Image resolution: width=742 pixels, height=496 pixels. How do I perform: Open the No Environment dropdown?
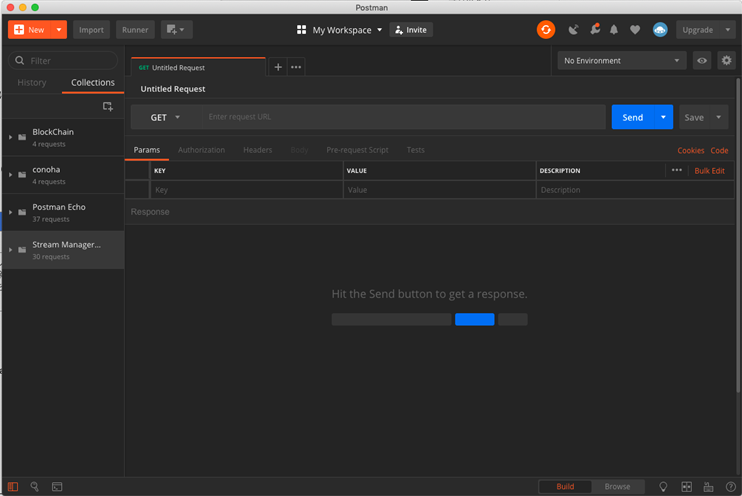click(x=622, y=61)
